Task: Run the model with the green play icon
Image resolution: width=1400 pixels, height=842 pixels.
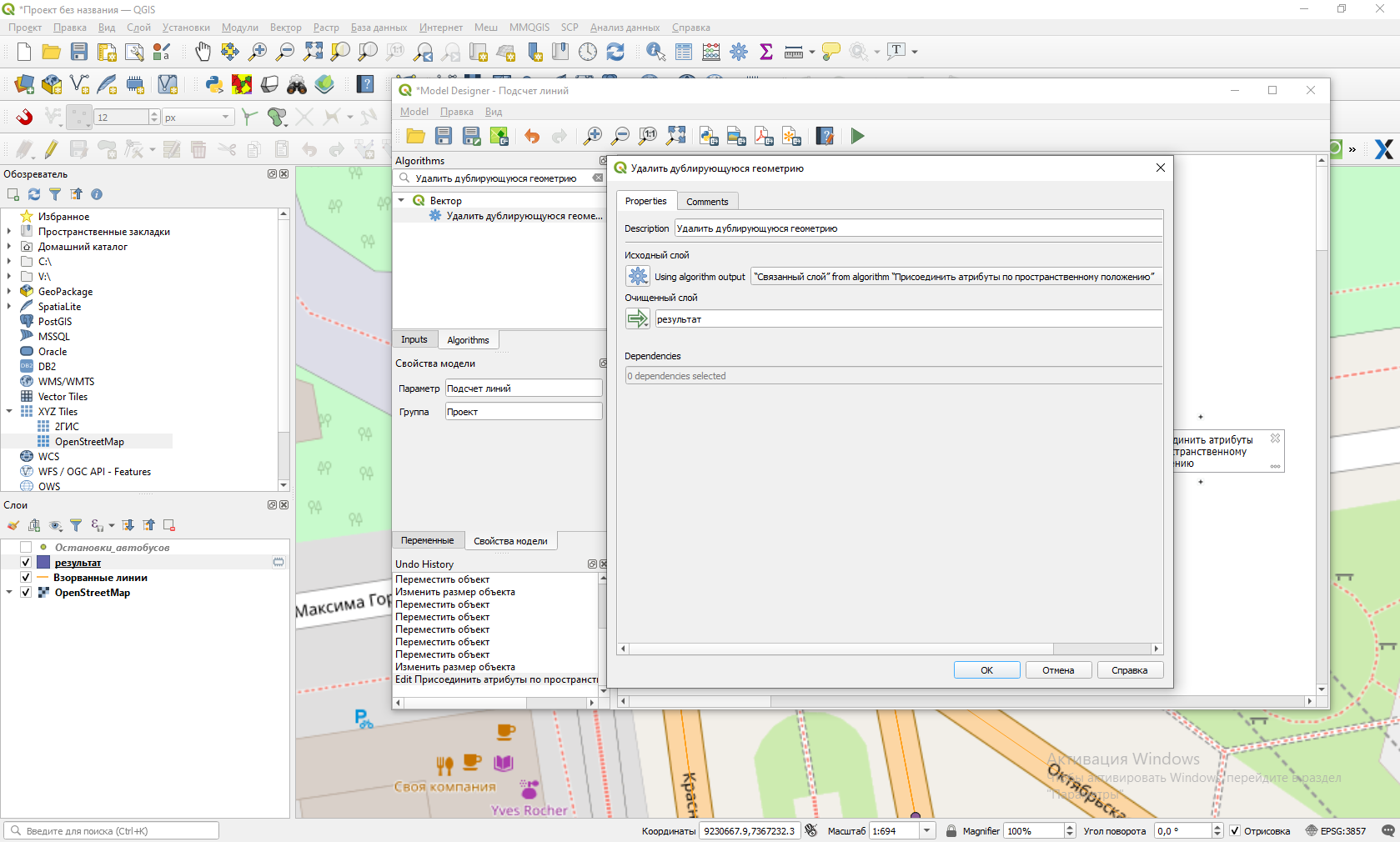Action: pos(857,136)
